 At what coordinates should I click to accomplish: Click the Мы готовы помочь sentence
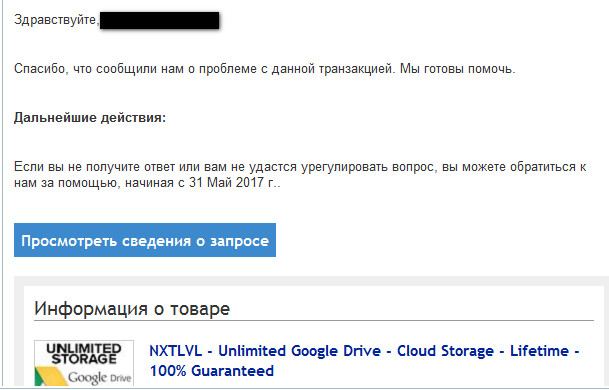[x=458, y=69]
